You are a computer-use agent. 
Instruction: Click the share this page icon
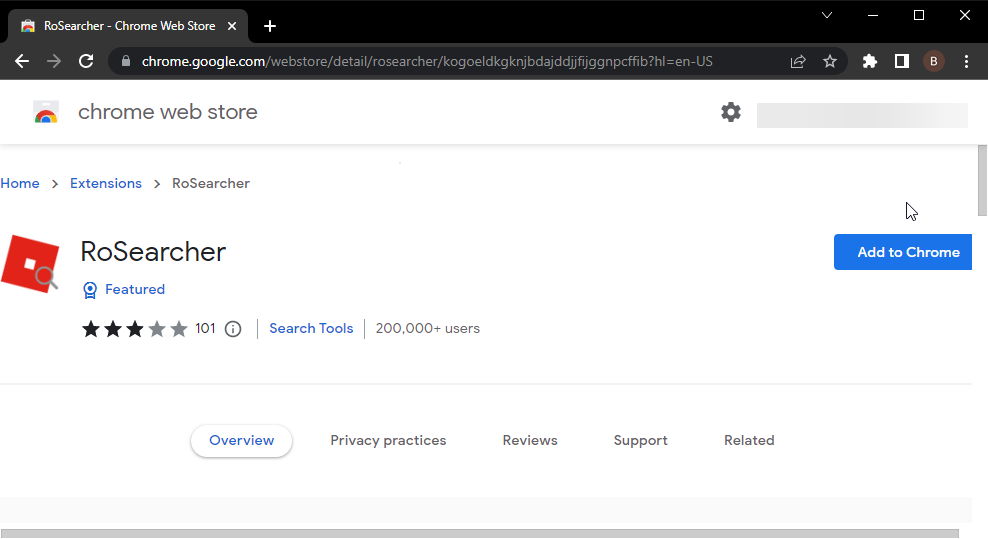(798, 61)
